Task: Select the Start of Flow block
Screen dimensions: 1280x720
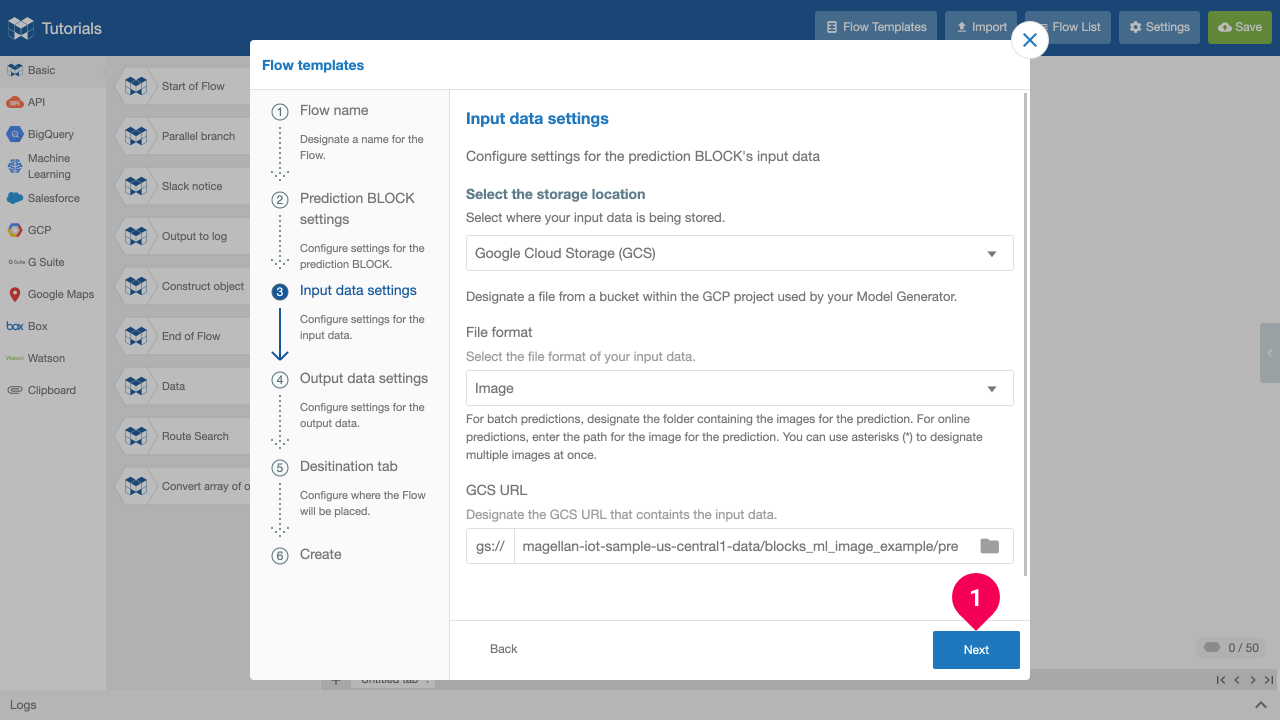Action: [x=183, y=86]
